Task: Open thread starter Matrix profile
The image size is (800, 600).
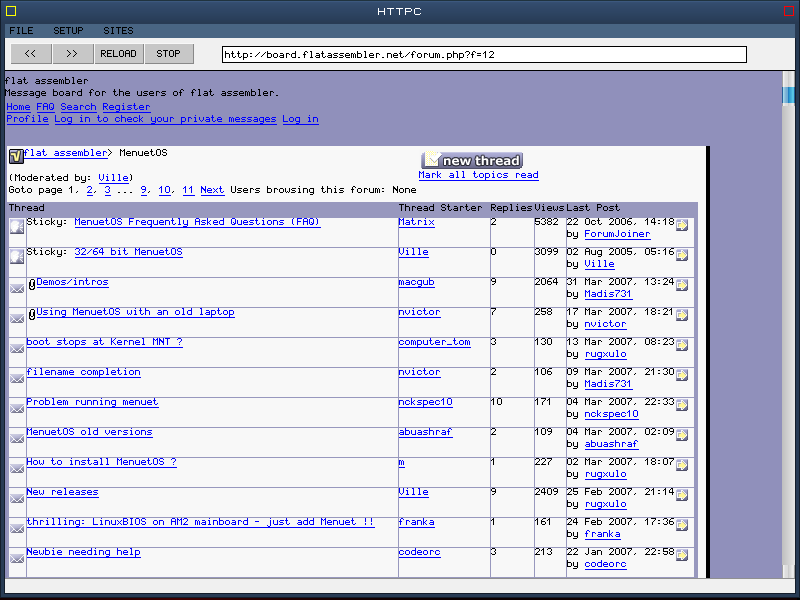Action: (416, 222)
